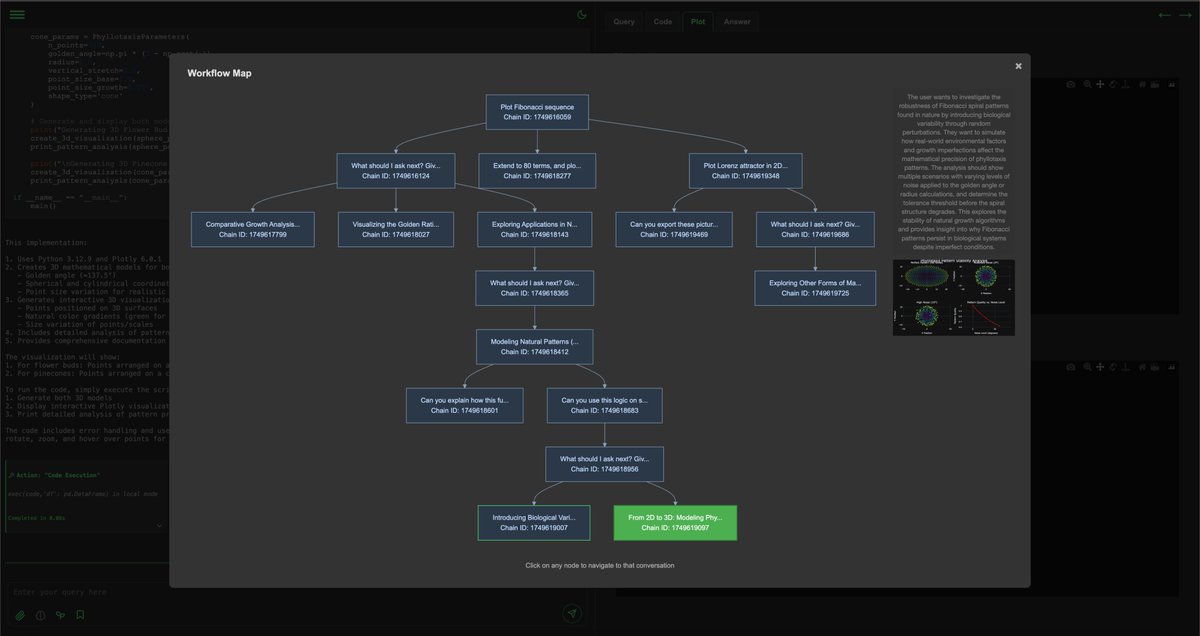The width and height of the screenshot is (1200, 636).
Task: Click the camera icon on upper plot toolbar
Action: pyautogui.click(x=1072, y=85)
